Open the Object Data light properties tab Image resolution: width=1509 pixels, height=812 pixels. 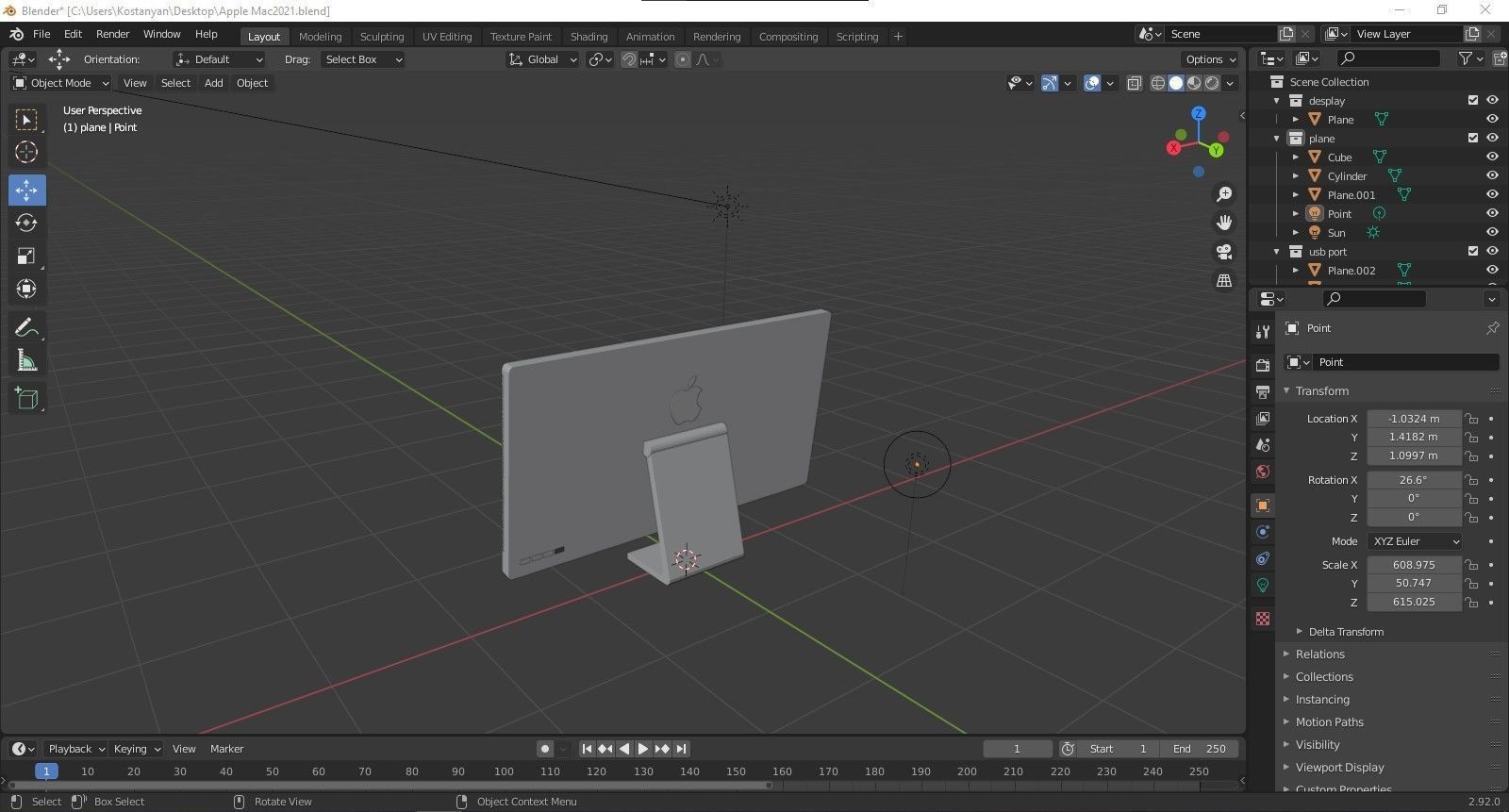pos(1263,585)
